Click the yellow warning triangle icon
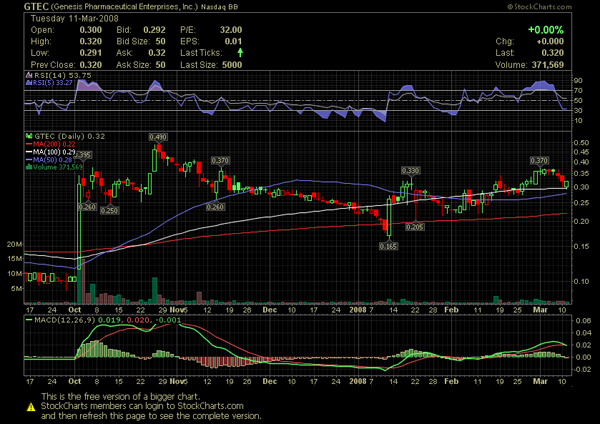Screen dimensions: 600x424 (31, 406)
